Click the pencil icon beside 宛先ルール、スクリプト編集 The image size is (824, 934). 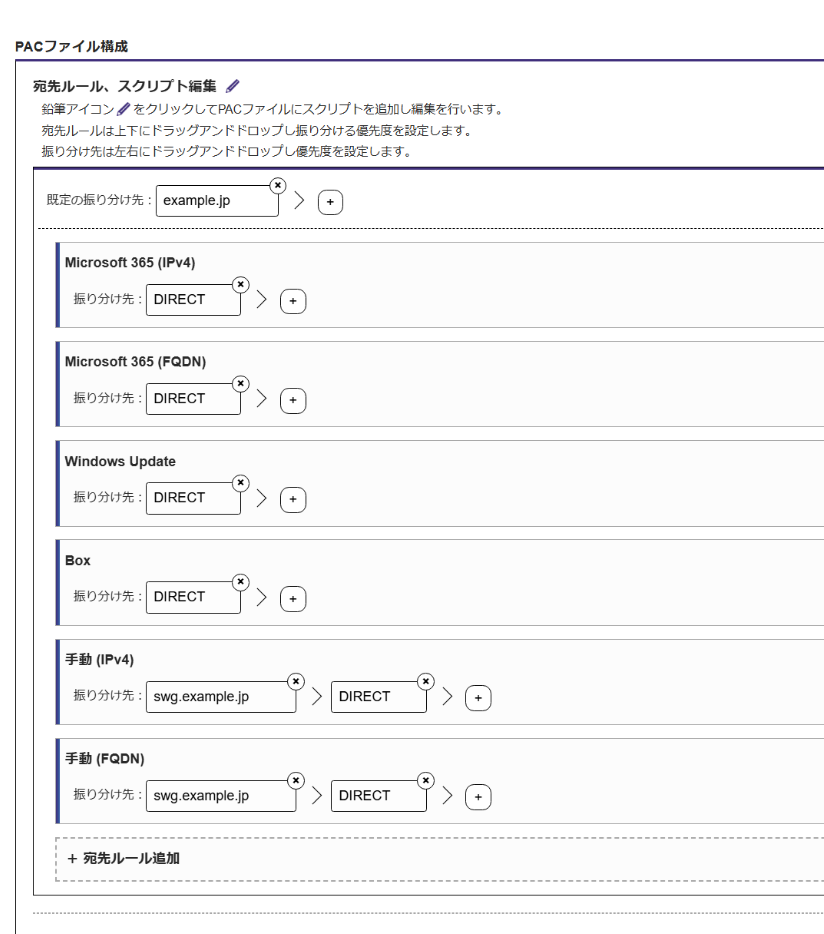tap(233, 87)
